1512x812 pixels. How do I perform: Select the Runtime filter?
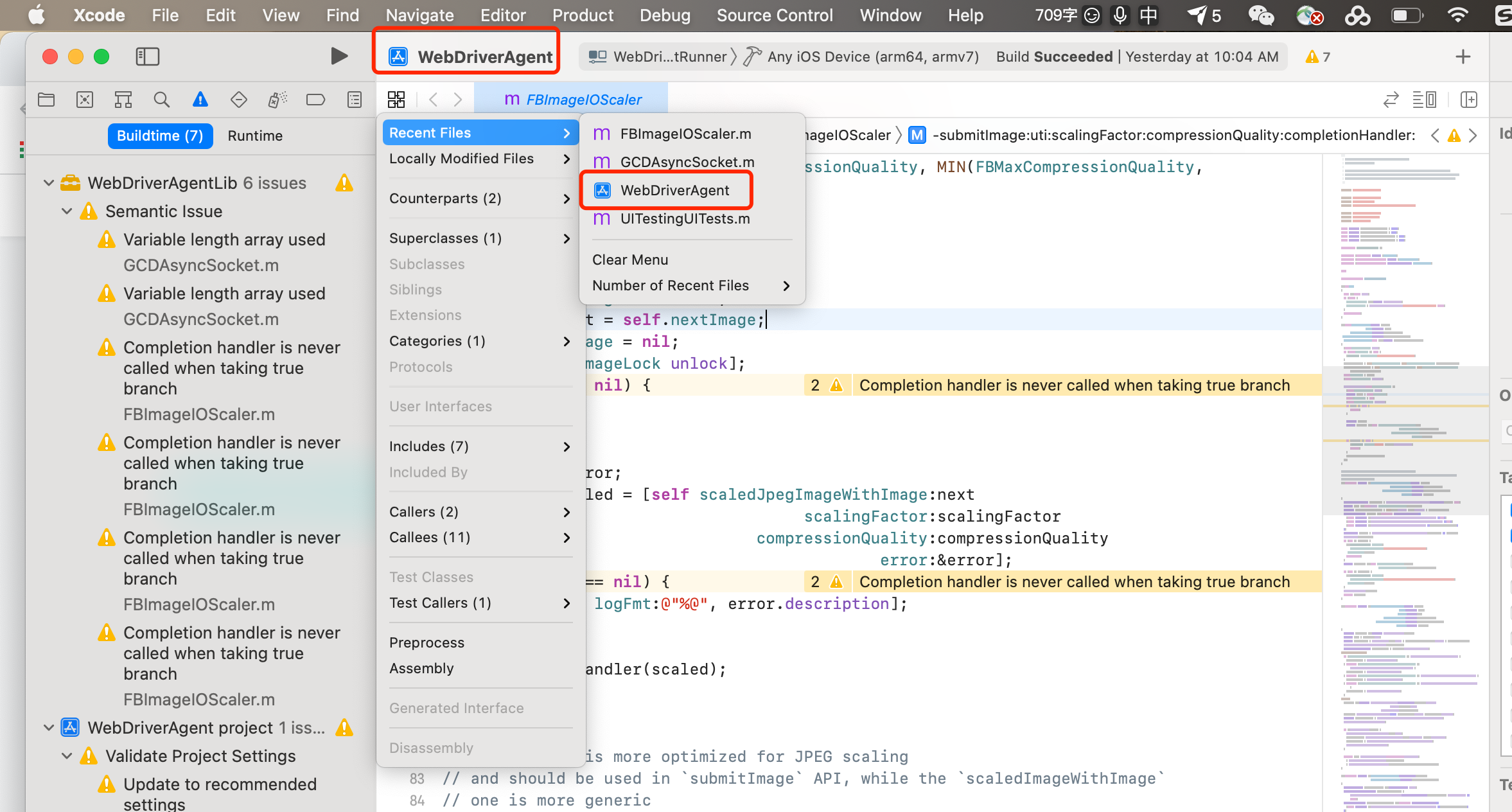click(255, 136)
